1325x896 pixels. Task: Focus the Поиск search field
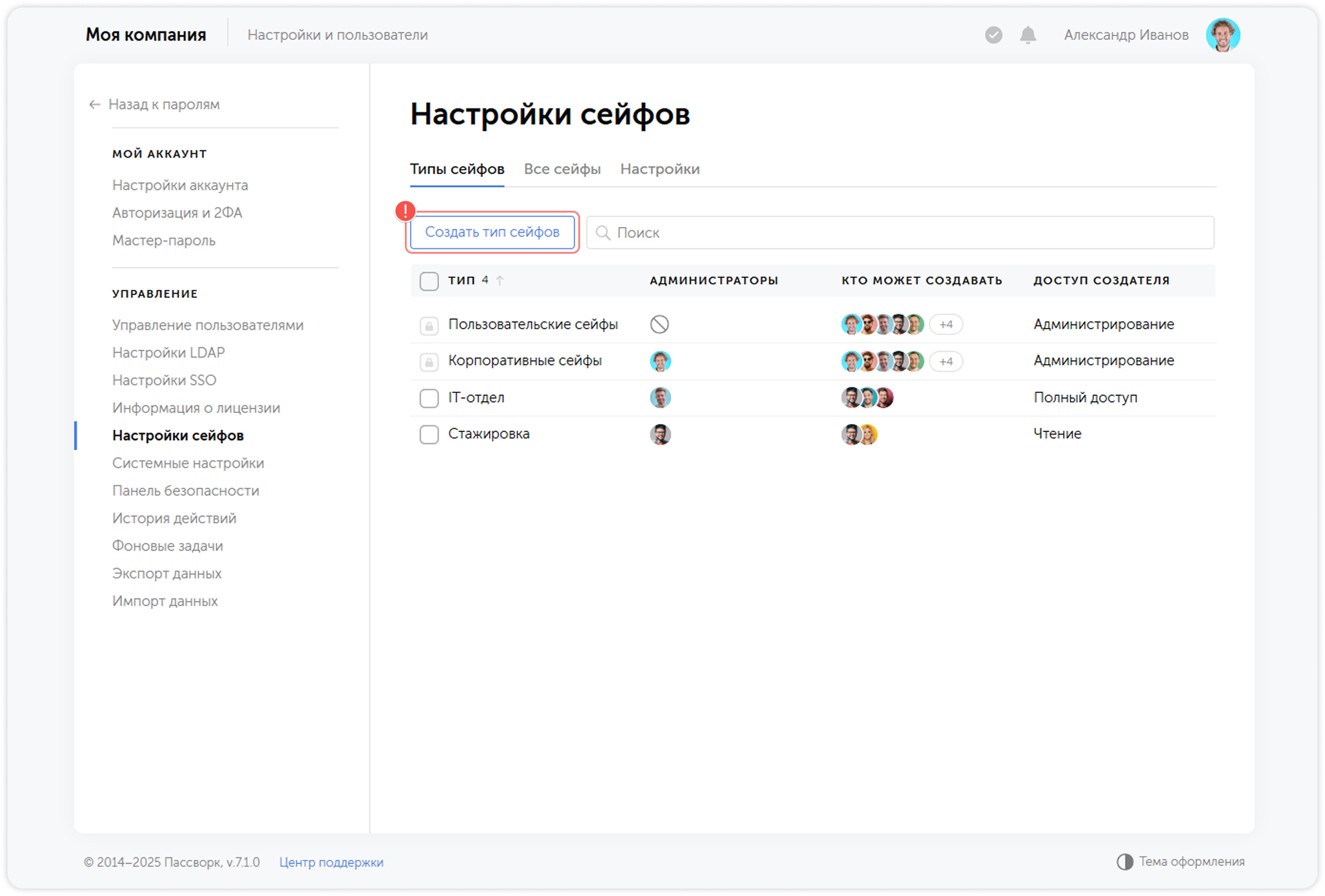(900, 233)
